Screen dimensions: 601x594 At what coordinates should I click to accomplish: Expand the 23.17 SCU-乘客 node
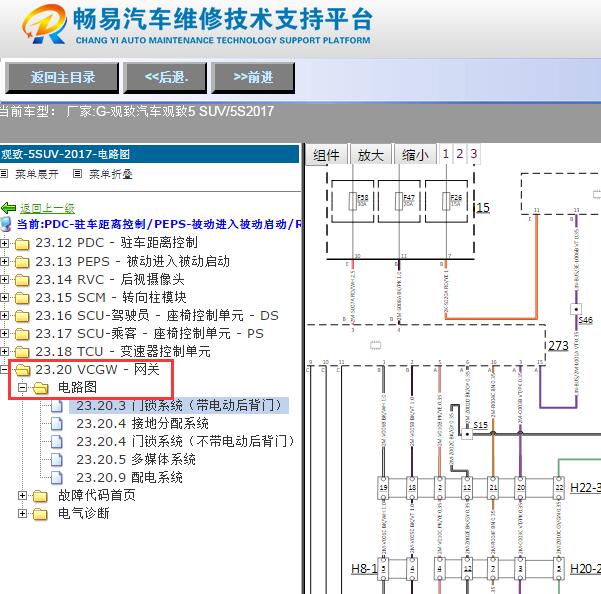coord(4,333)
